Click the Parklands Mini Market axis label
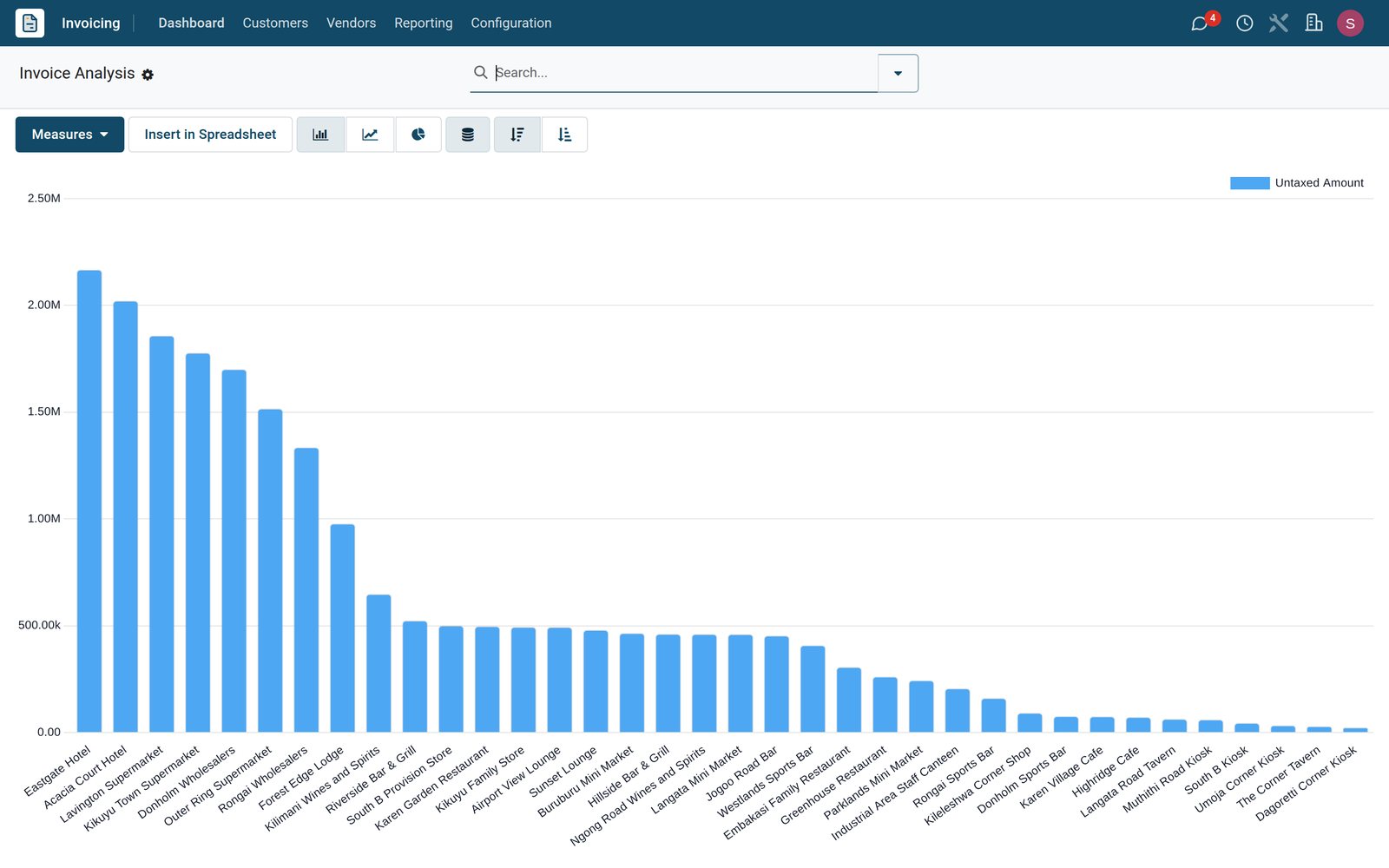 pos(873,782)
